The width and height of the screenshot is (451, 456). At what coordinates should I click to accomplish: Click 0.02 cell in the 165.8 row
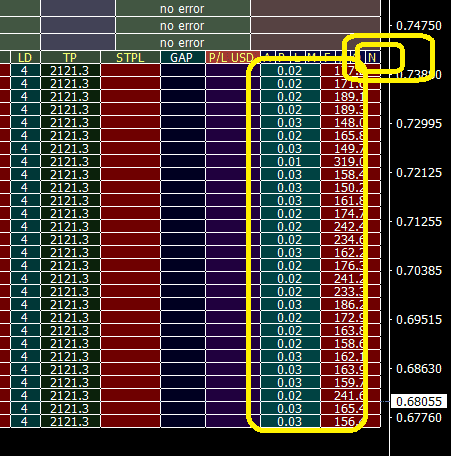(x=290, y=136)
